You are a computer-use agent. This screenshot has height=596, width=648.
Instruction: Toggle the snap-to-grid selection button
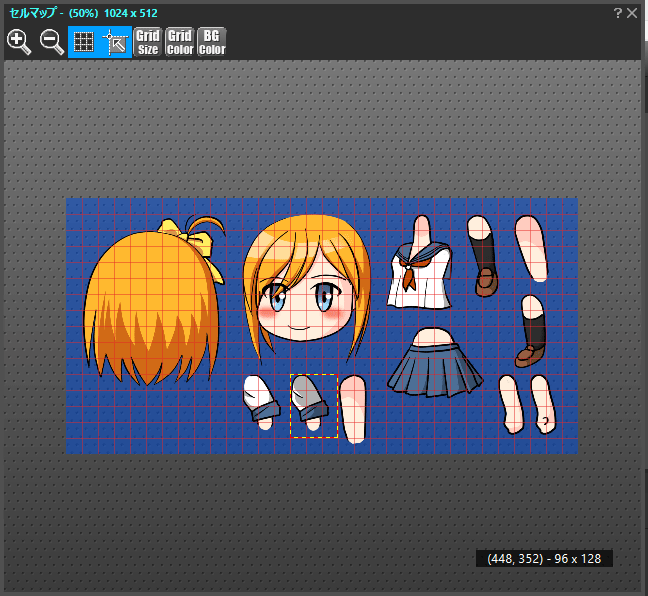pyautogui.click(x=116, y=42)
